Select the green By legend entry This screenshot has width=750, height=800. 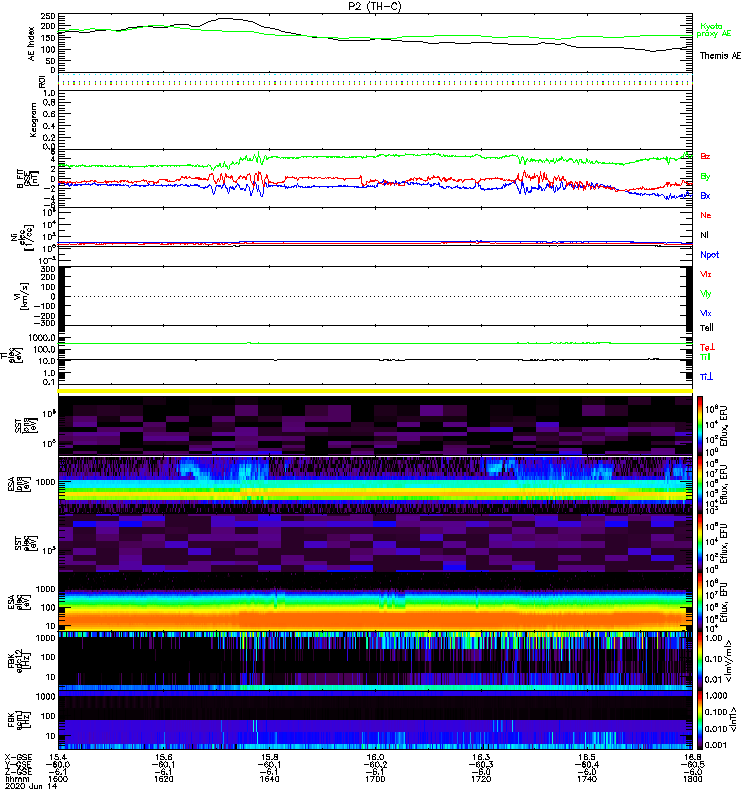point(705,177)
